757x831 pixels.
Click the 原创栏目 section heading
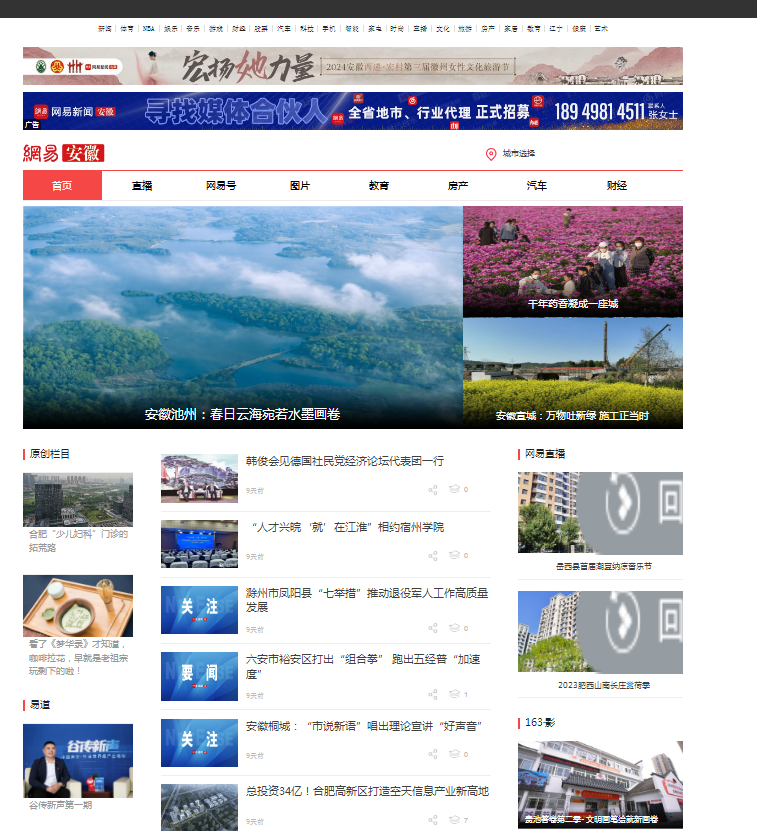49,454
